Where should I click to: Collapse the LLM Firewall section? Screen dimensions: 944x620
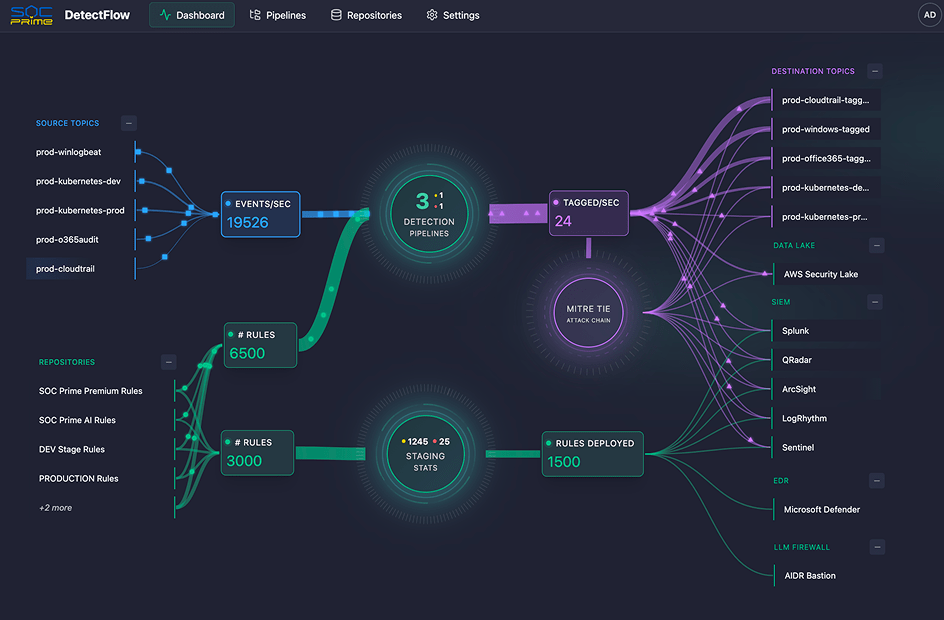pyautogui.click(x=875, y=547)
